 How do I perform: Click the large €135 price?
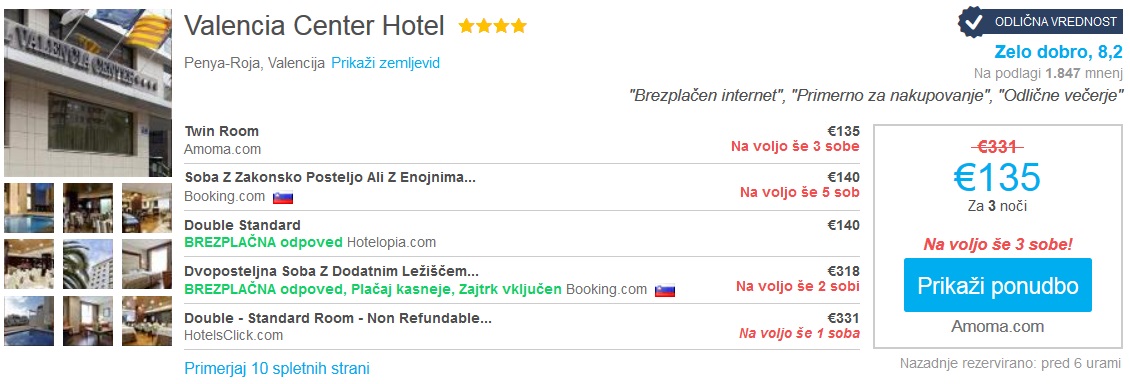pos(997,177)
